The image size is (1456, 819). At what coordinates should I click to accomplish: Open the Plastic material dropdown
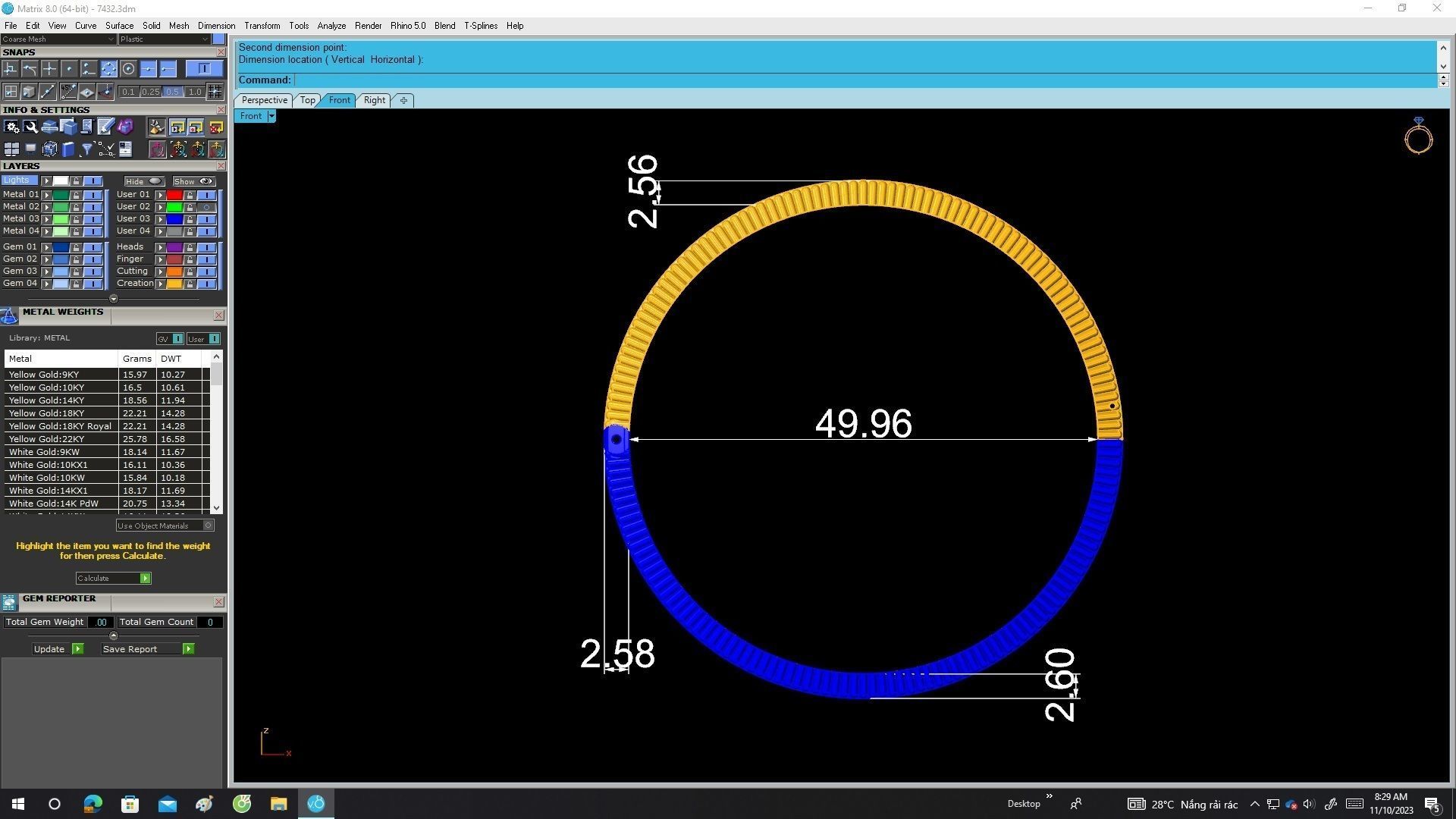[164, 39]
